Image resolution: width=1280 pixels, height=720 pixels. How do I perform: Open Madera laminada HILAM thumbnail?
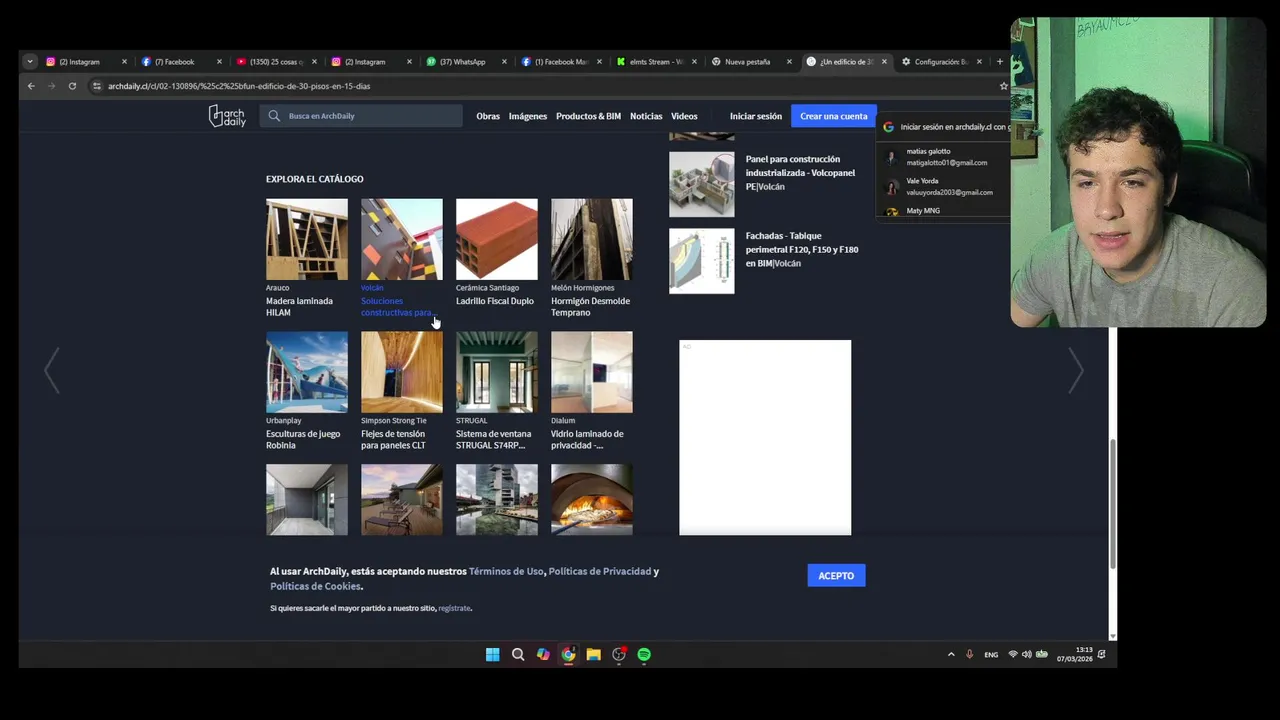click(307, 239)
